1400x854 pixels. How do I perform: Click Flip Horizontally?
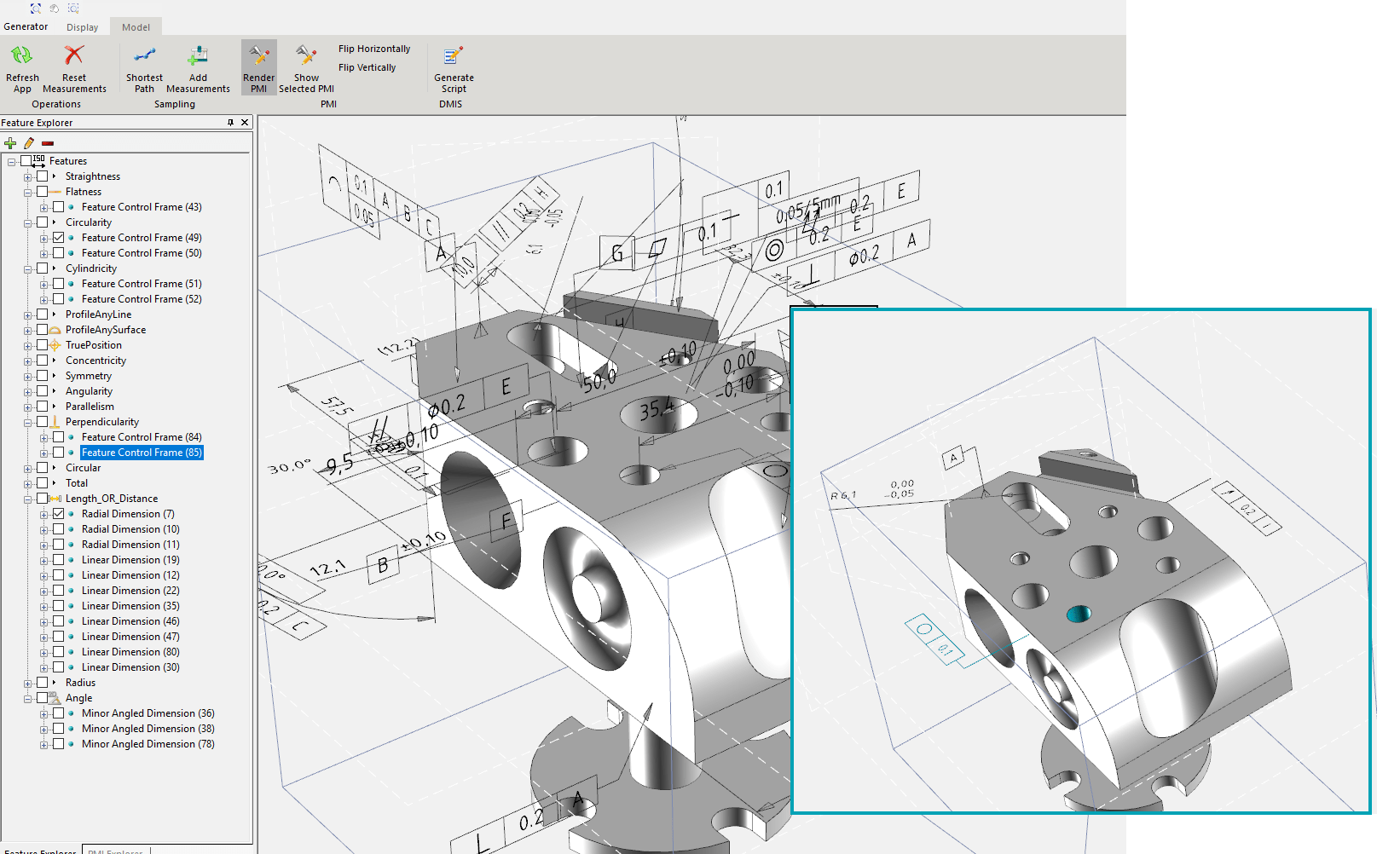click(x=373, y=49)
